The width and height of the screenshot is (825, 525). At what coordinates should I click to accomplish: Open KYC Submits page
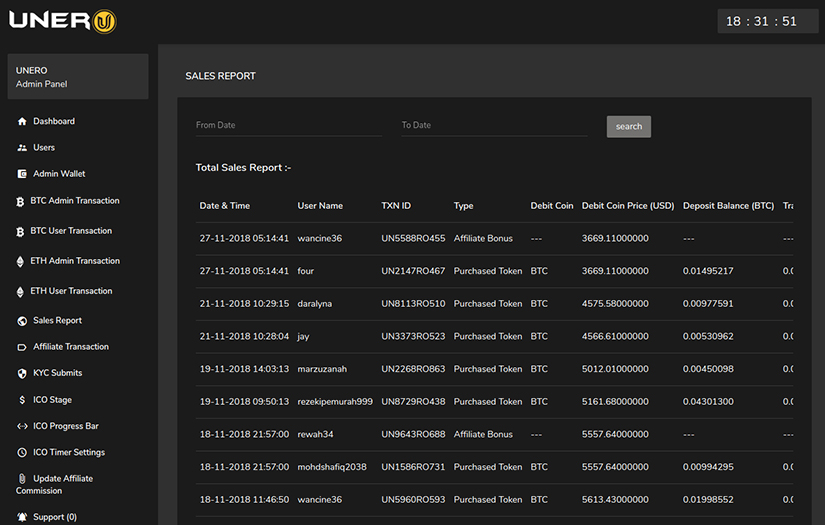pos(58,373)
